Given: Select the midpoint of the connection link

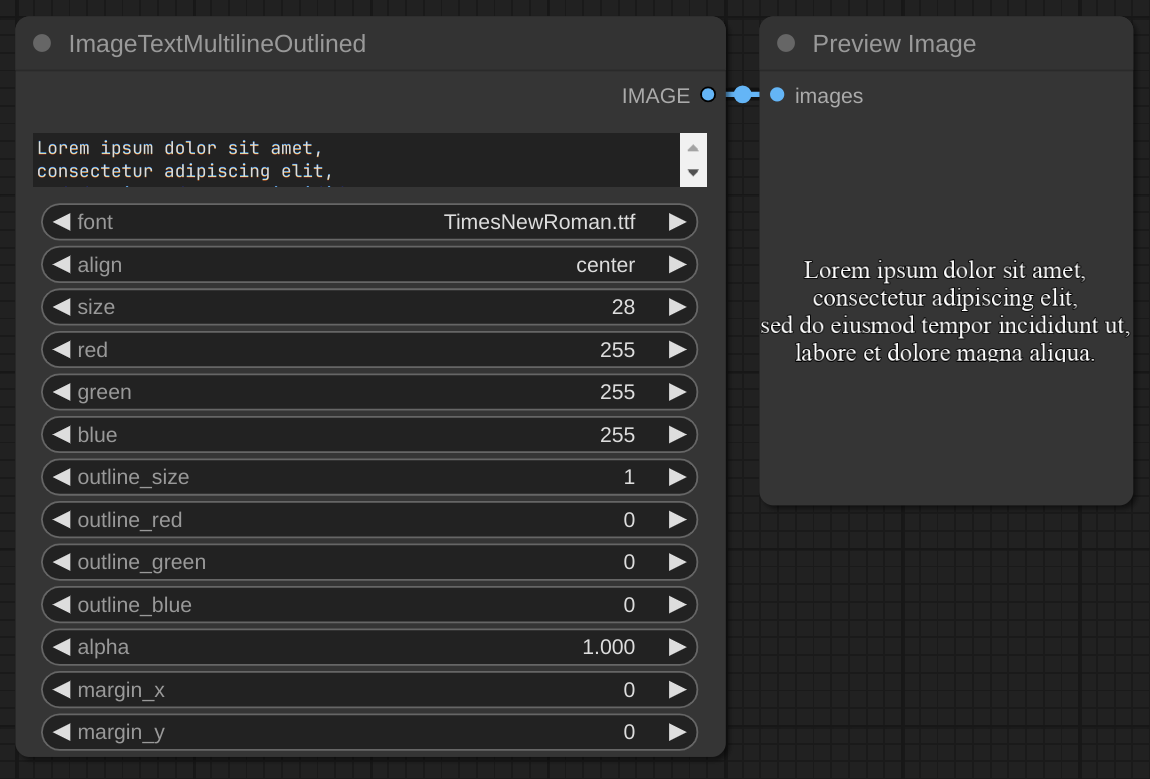Looking at the screenshot, I should (742, 95).
